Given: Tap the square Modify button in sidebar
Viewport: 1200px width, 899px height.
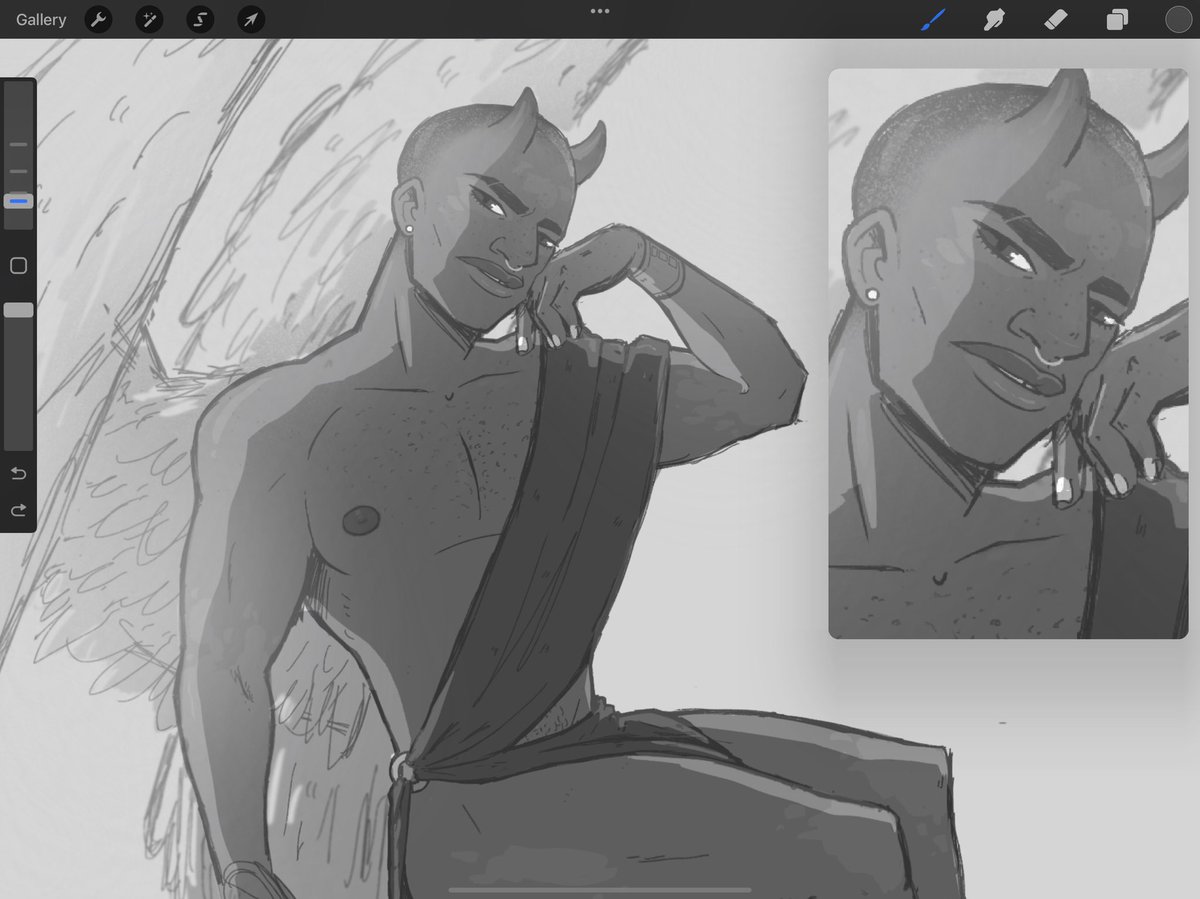Looking at the screenshot, I should coord(18,266).
